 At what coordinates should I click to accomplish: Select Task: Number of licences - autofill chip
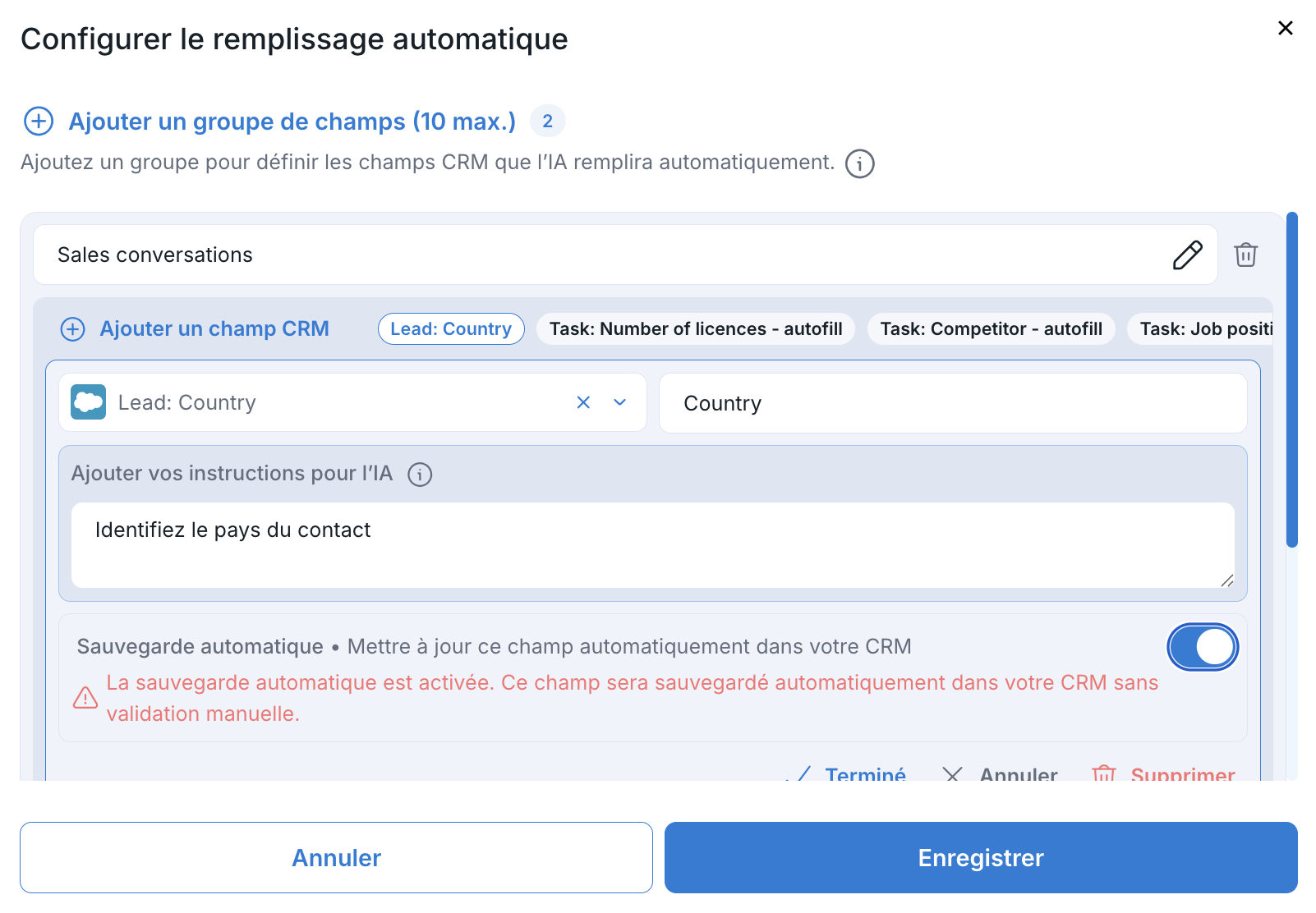695,329
